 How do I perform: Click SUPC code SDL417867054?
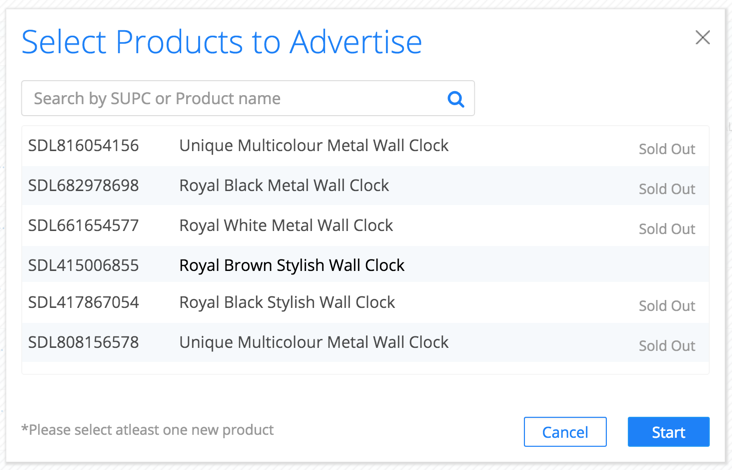pos(84,302)
